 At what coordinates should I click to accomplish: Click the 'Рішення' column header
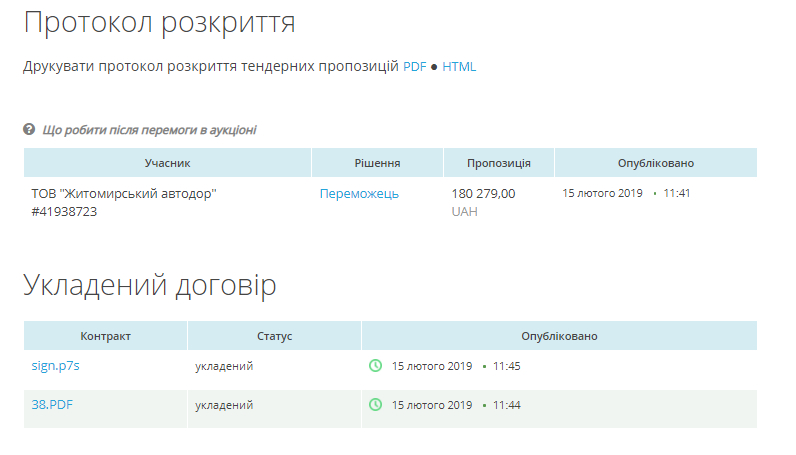[x=377, y=163]
